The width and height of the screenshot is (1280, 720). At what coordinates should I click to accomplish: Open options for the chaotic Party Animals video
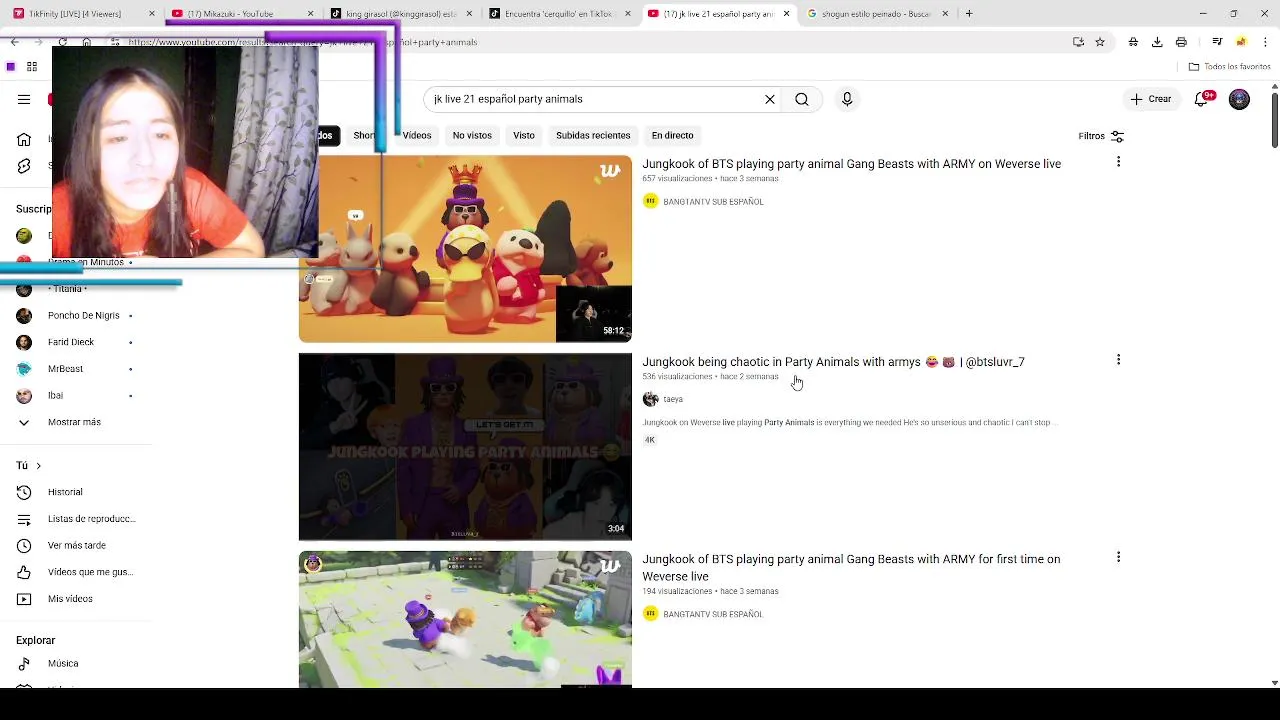(x=1118, y=360)
